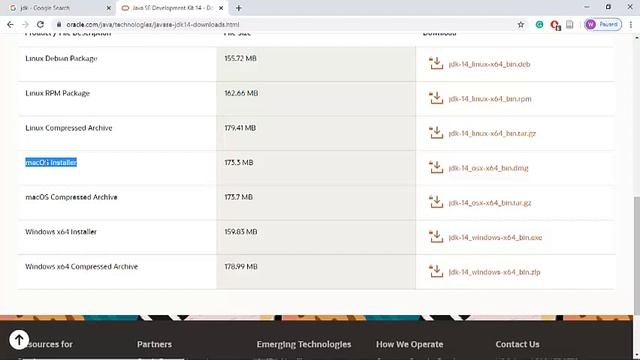Open the jdk-14_osx-x64_bin.dmg download link
The width and height of the screenshot is (640, 360).
(x=488, y=168)
